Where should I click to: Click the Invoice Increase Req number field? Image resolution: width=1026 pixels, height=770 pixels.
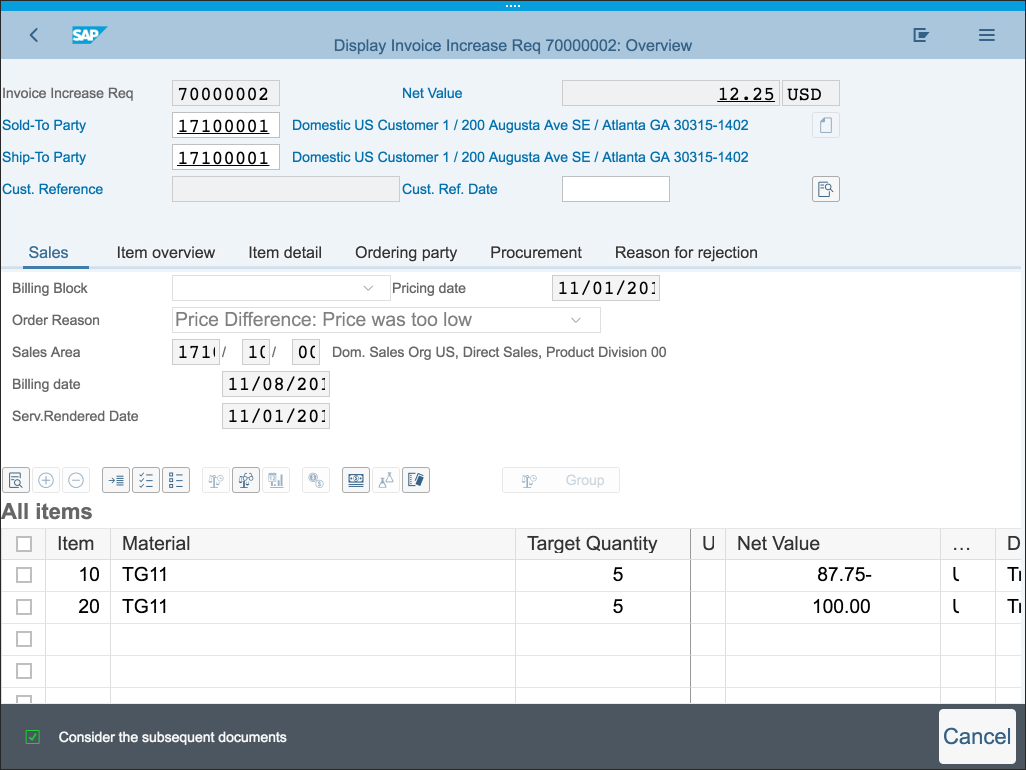[x=226, y=93]
